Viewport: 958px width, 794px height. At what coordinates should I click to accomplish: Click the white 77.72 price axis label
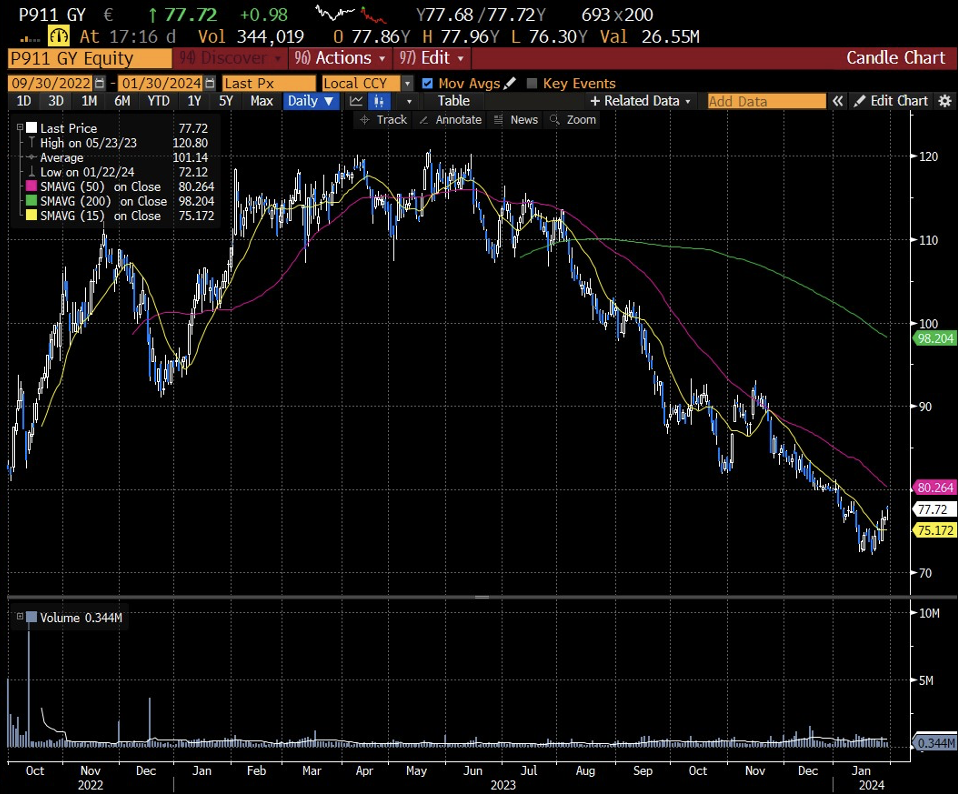tap(934, 509)
